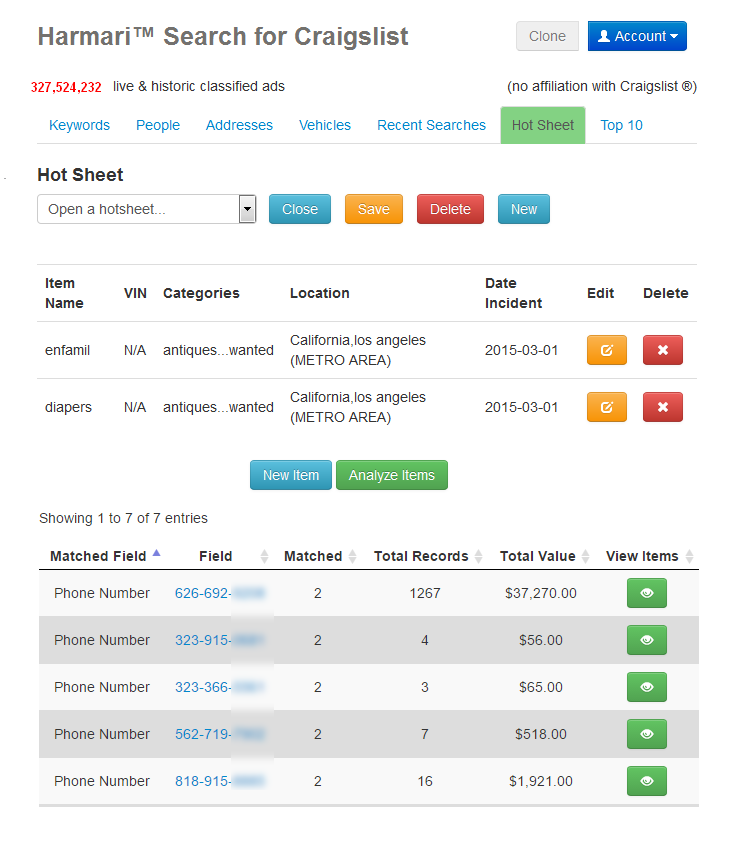The height and width of the screenshot is (841, 744).
Task: Edit the diapers item
Action: click(606, 407)
